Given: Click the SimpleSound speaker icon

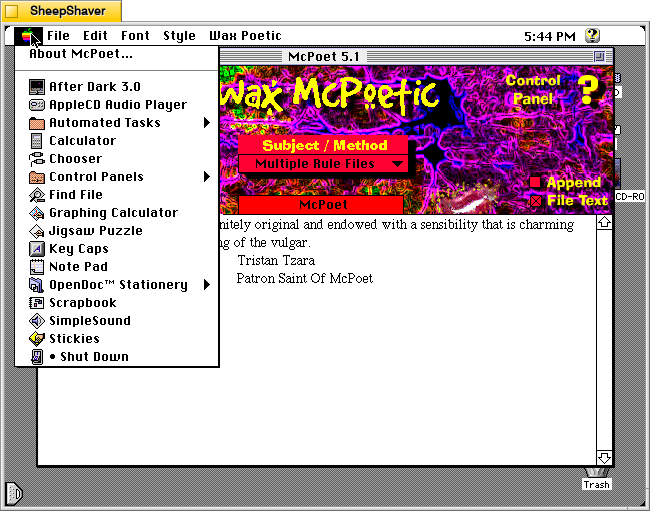Looking at the screenshot, I should pos(37,321).
